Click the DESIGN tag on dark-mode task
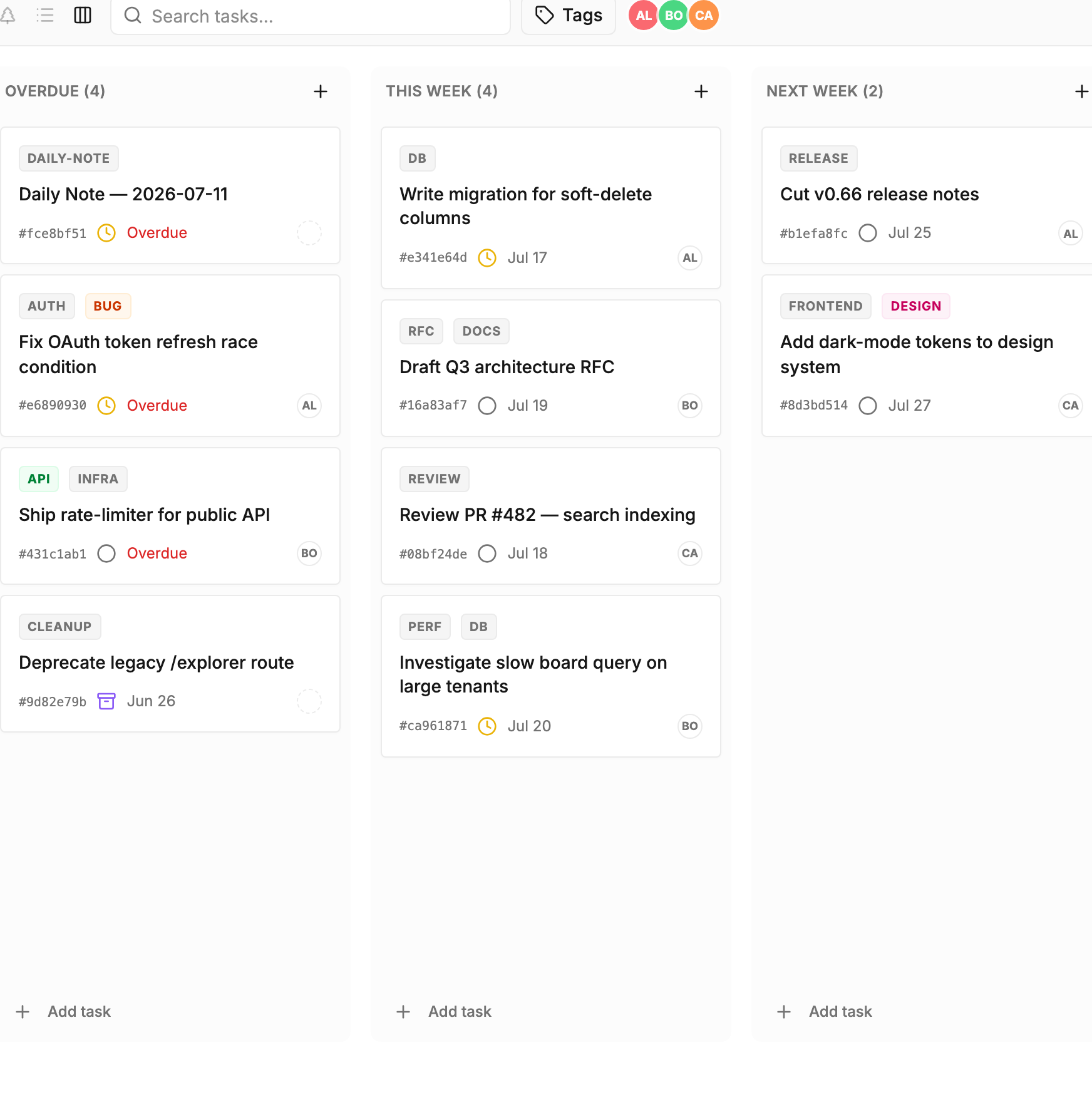Image resolution: width=1092 pixels, height=1107 pixels. (915, 306)
